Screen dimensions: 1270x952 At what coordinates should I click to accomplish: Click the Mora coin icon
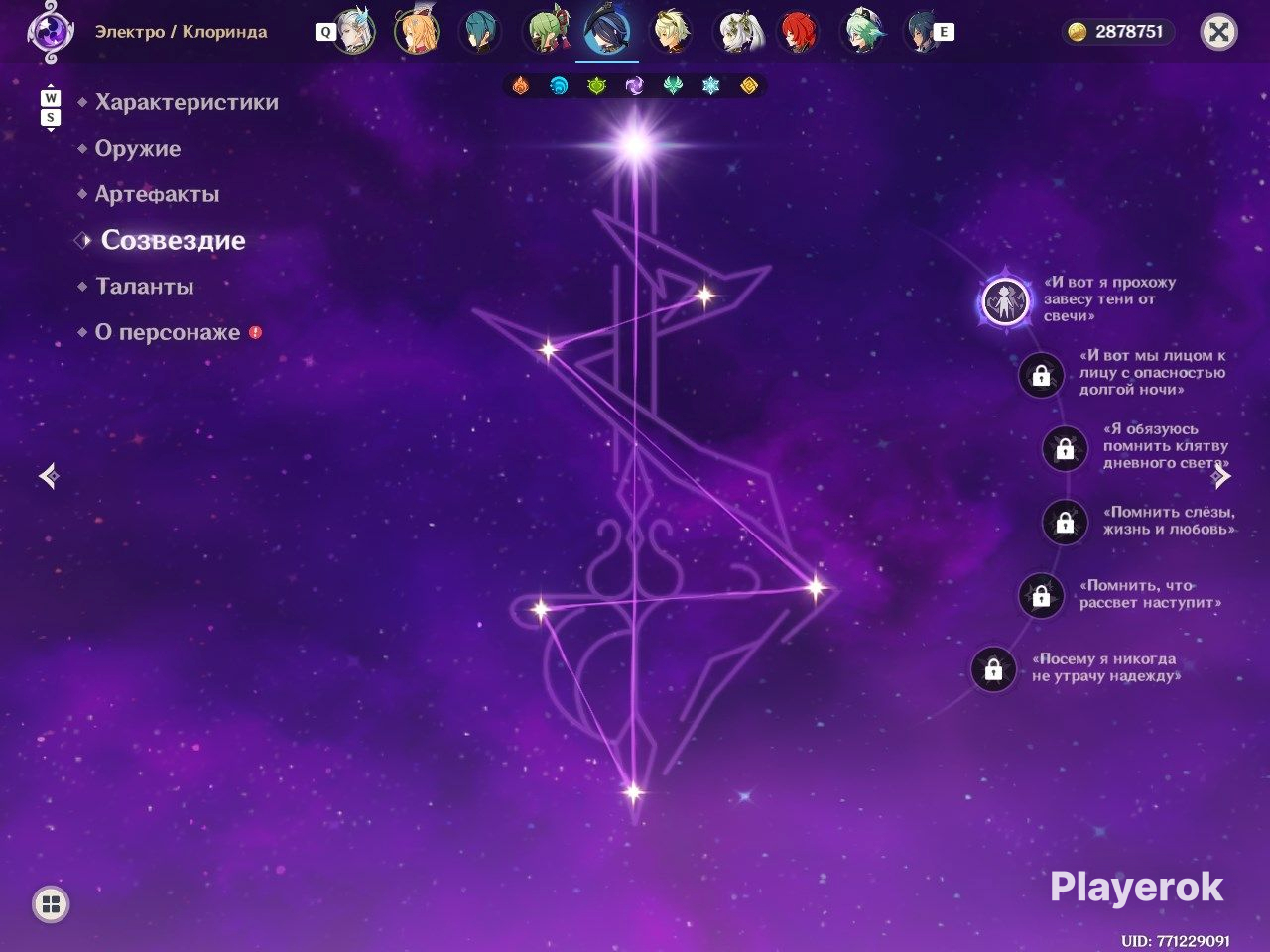[1078, 32]
